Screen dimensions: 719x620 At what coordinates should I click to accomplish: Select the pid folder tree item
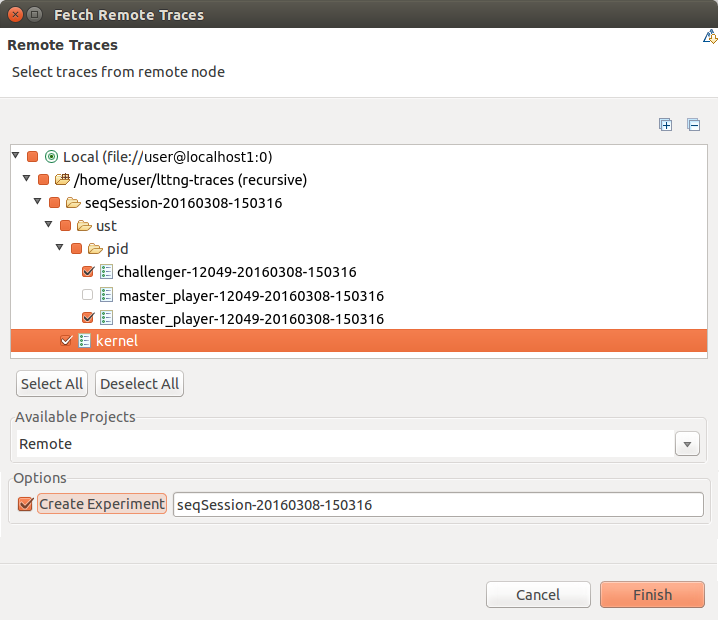117,249
